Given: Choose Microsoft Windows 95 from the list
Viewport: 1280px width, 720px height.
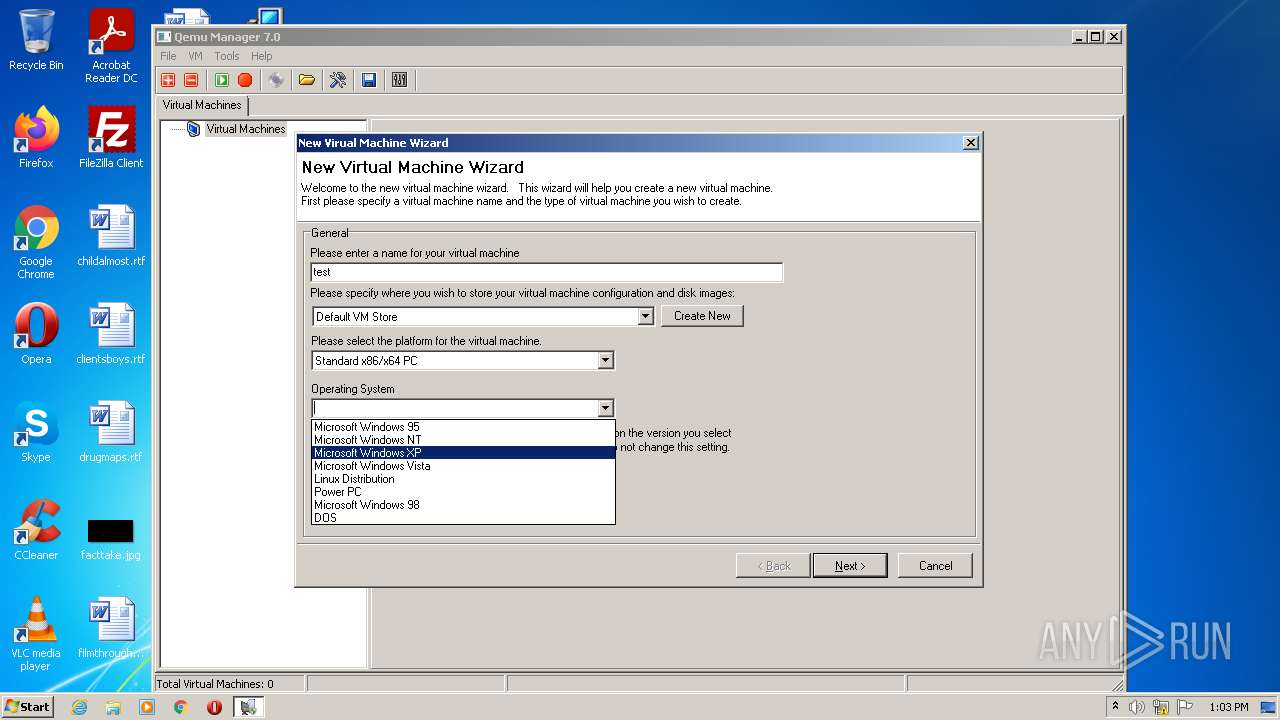Looking at the screenshot, I should [x=463, y=427].
